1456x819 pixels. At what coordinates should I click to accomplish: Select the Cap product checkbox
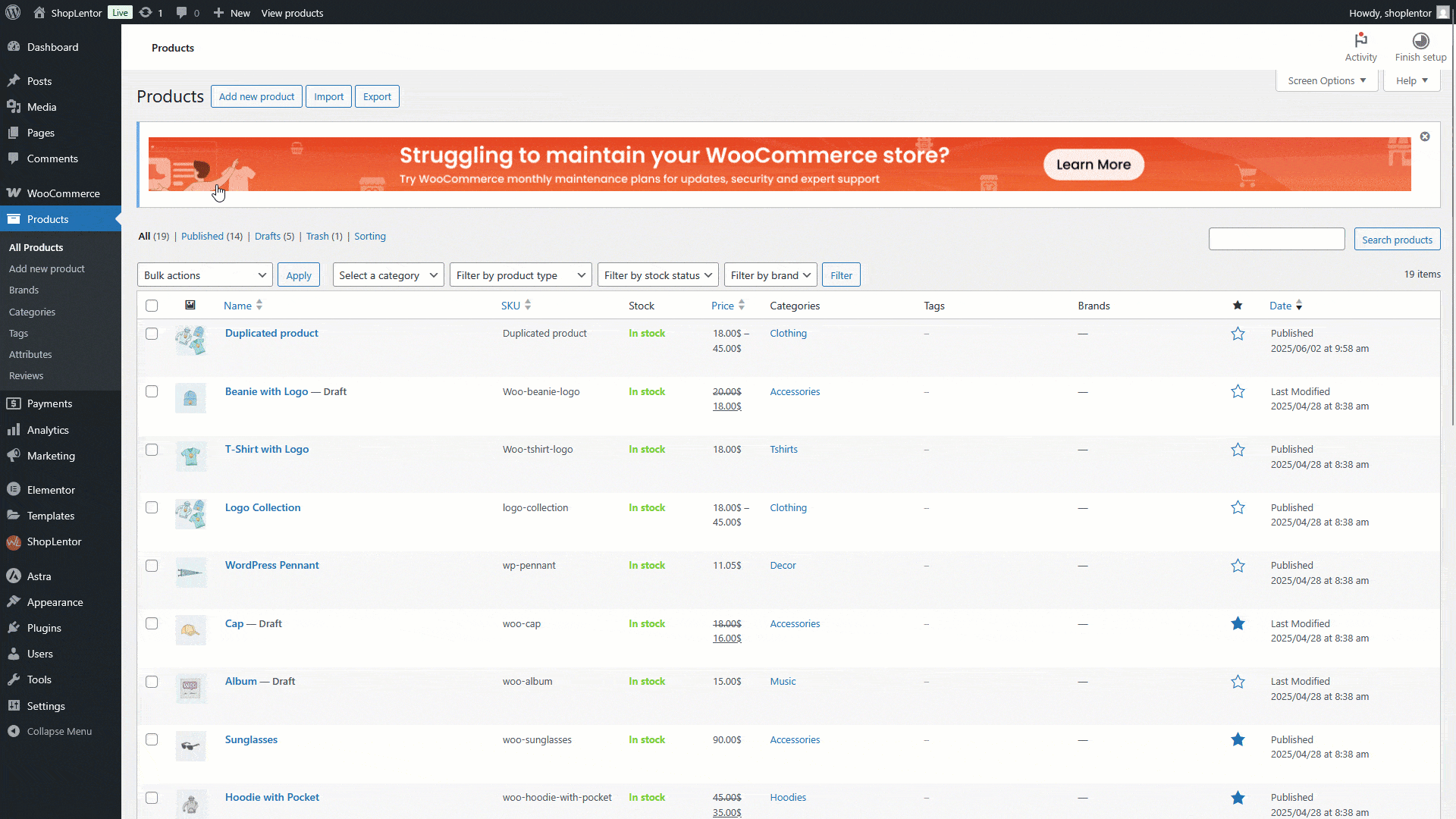click(x=152, y=623)
